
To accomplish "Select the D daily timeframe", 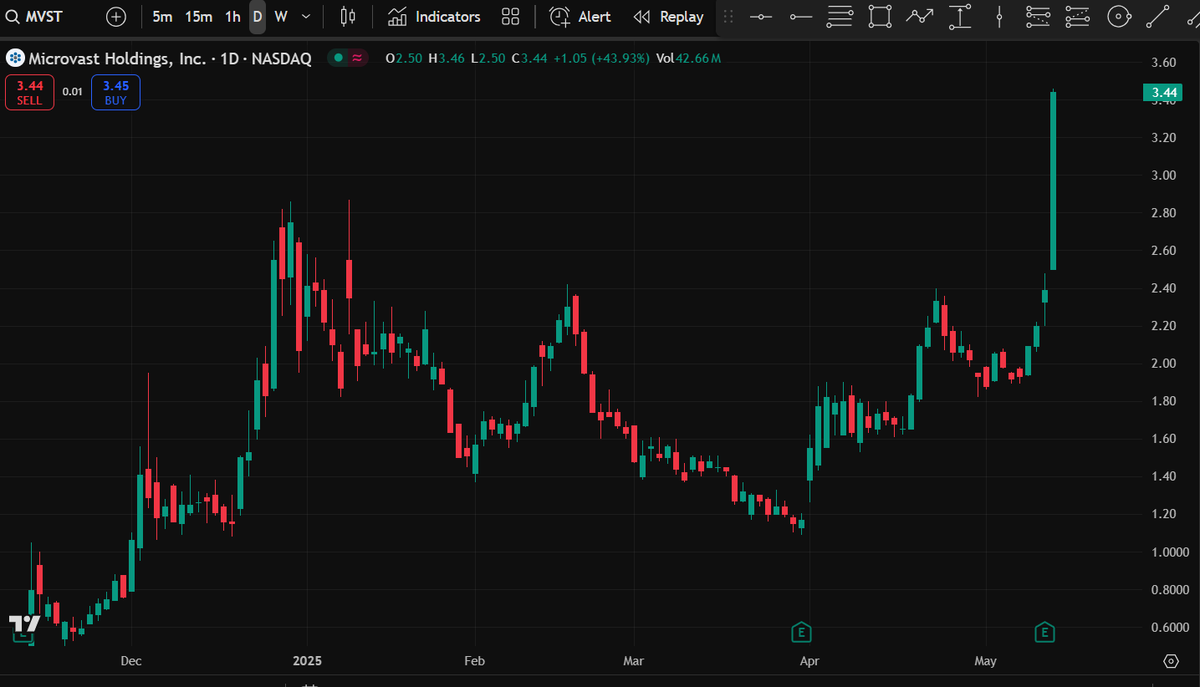I will pos(258,17).
